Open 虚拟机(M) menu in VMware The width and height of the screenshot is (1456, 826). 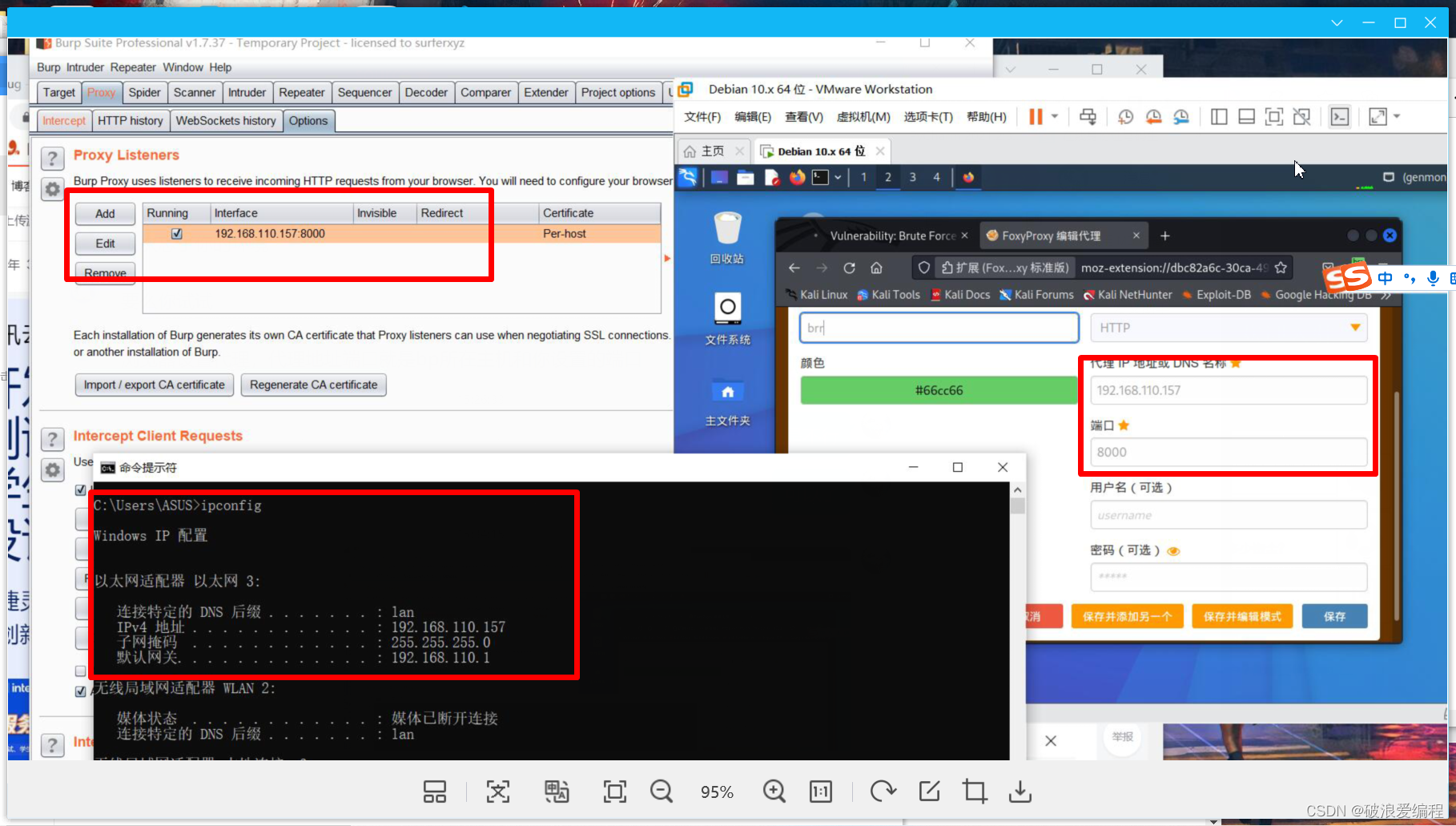863,117
